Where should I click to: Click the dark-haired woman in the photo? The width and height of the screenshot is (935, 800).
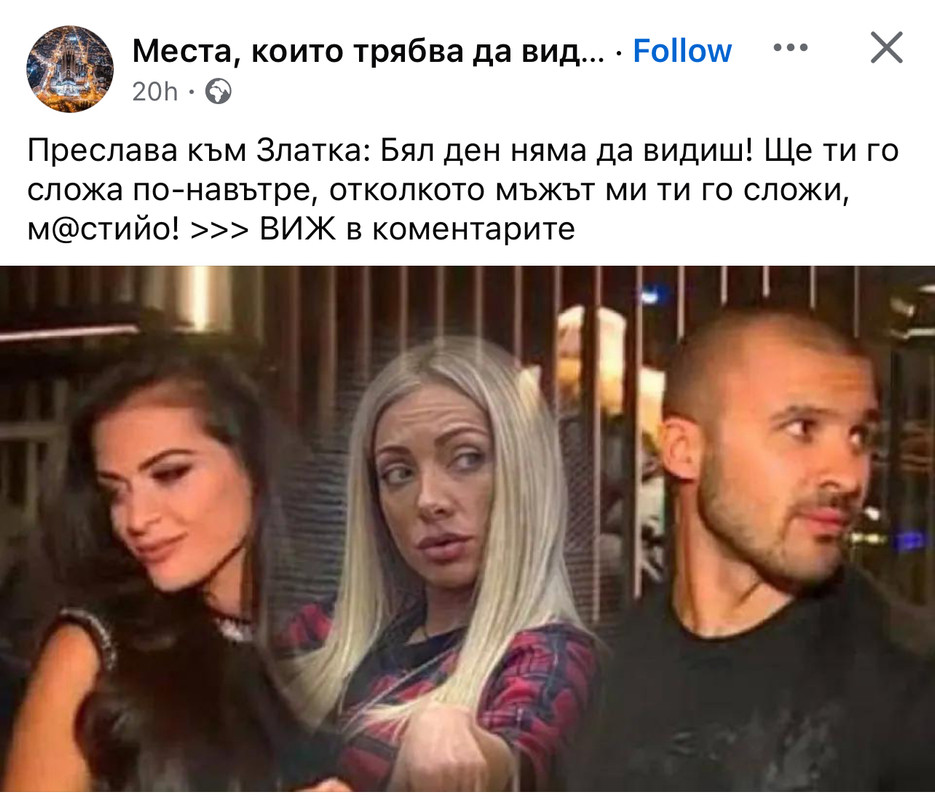click(149, 566)
